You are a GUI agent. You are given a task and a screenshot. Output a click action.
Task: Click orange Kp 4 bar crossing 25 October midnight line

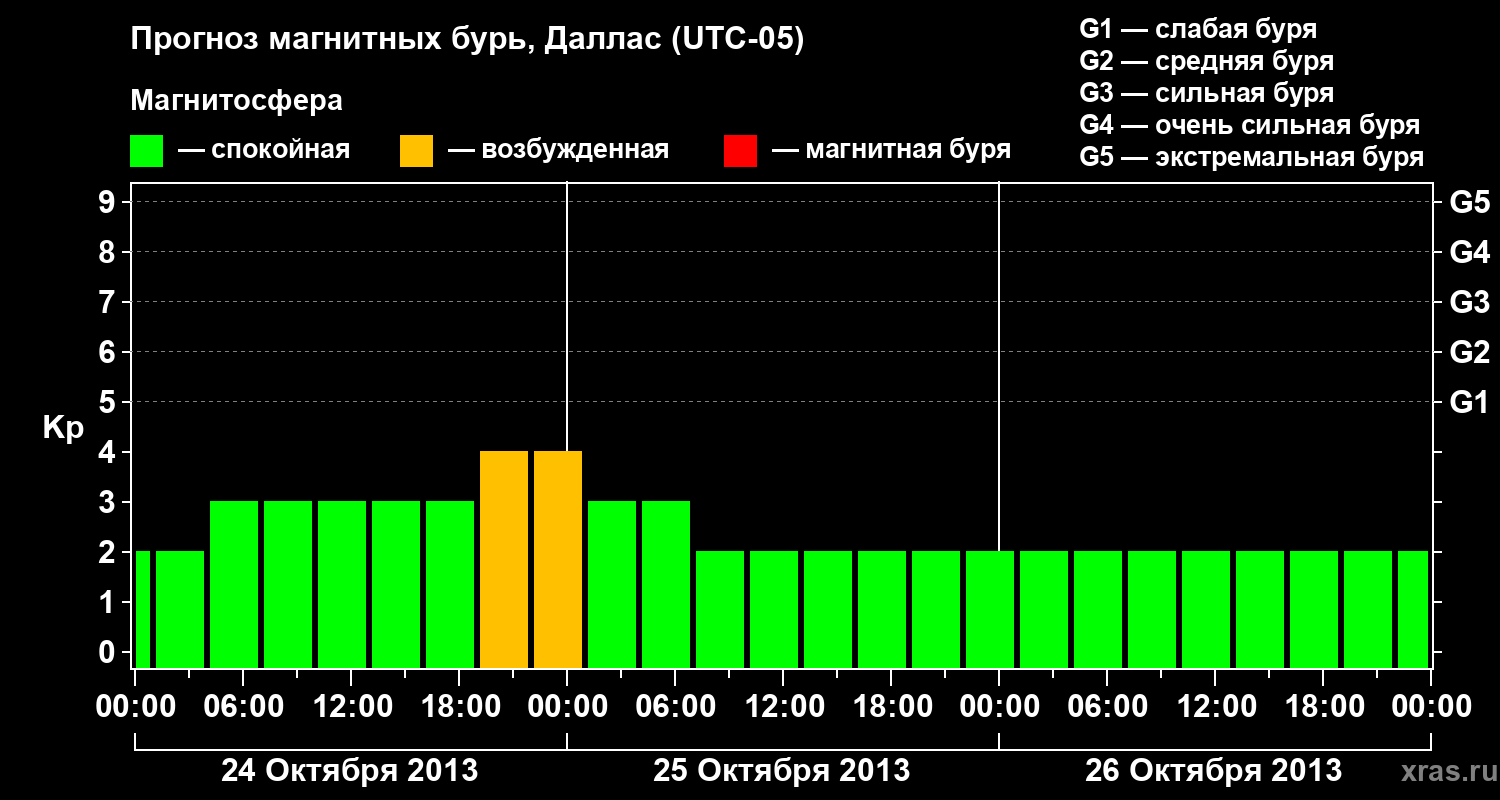(x=558, y=559)
